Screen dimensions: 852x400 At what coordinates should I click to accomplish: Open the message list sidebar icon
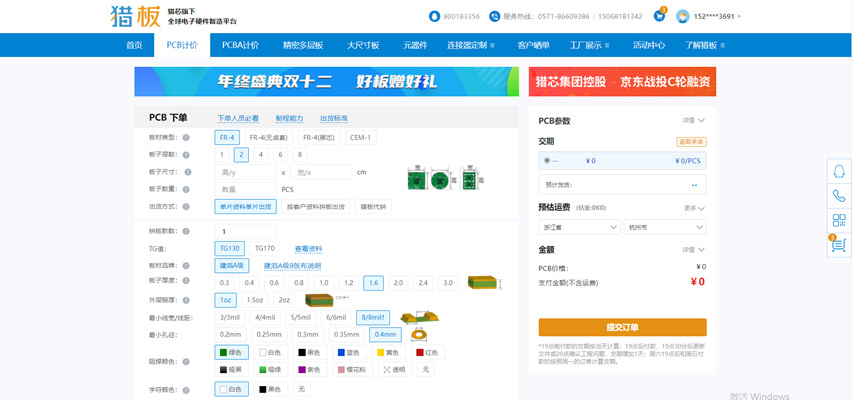(x=839, y=244)
